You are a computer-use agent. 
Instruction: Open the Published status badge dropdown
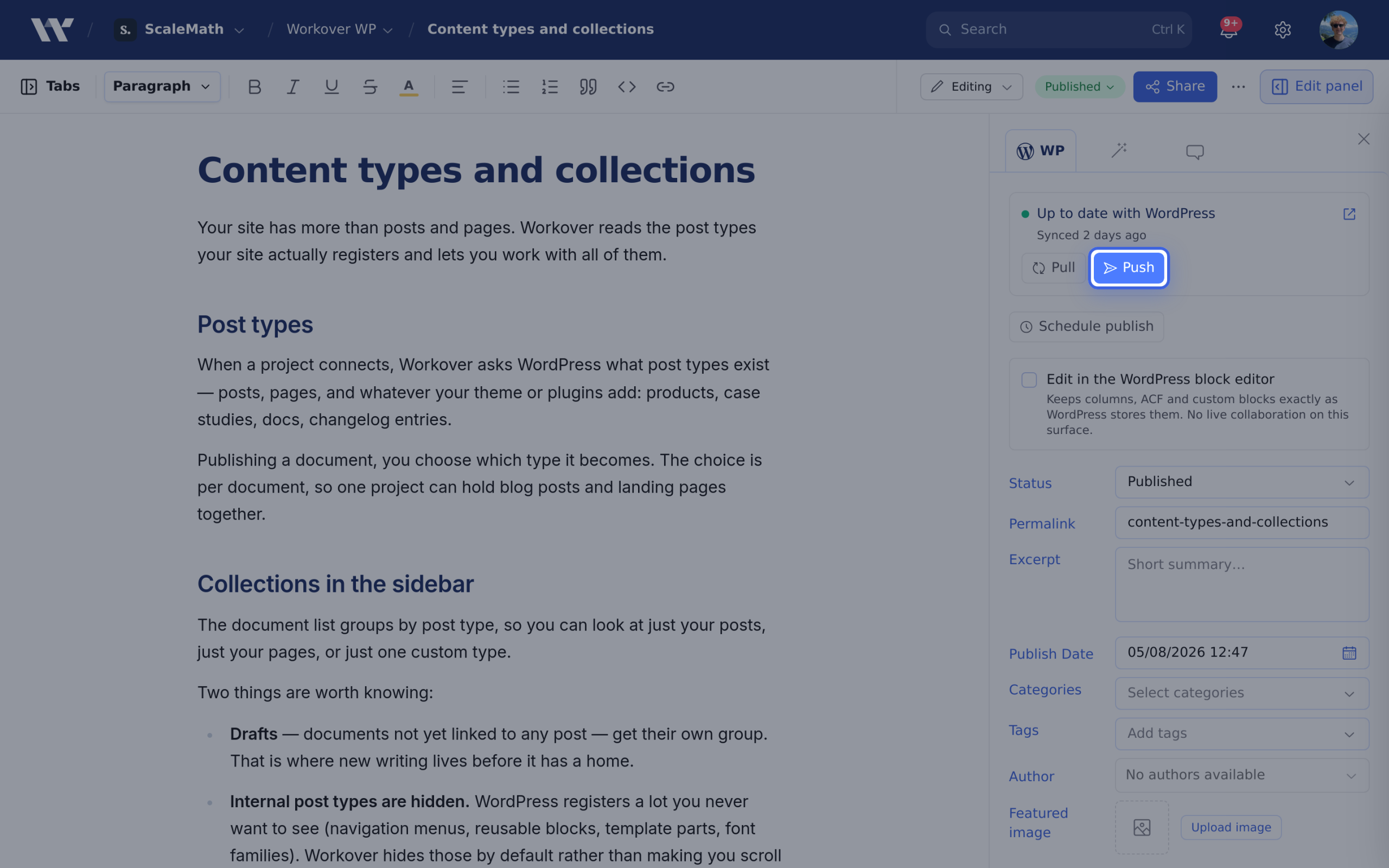point(1080,87)
